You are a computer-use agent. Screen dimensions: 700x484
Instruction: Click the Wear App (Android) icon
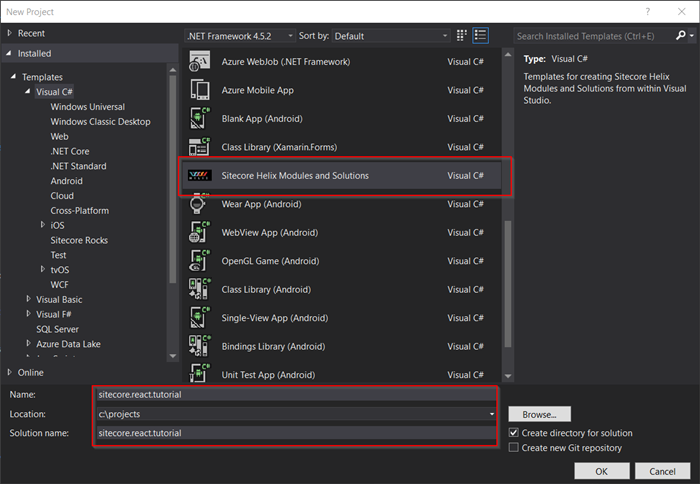(x=198, y=204)
